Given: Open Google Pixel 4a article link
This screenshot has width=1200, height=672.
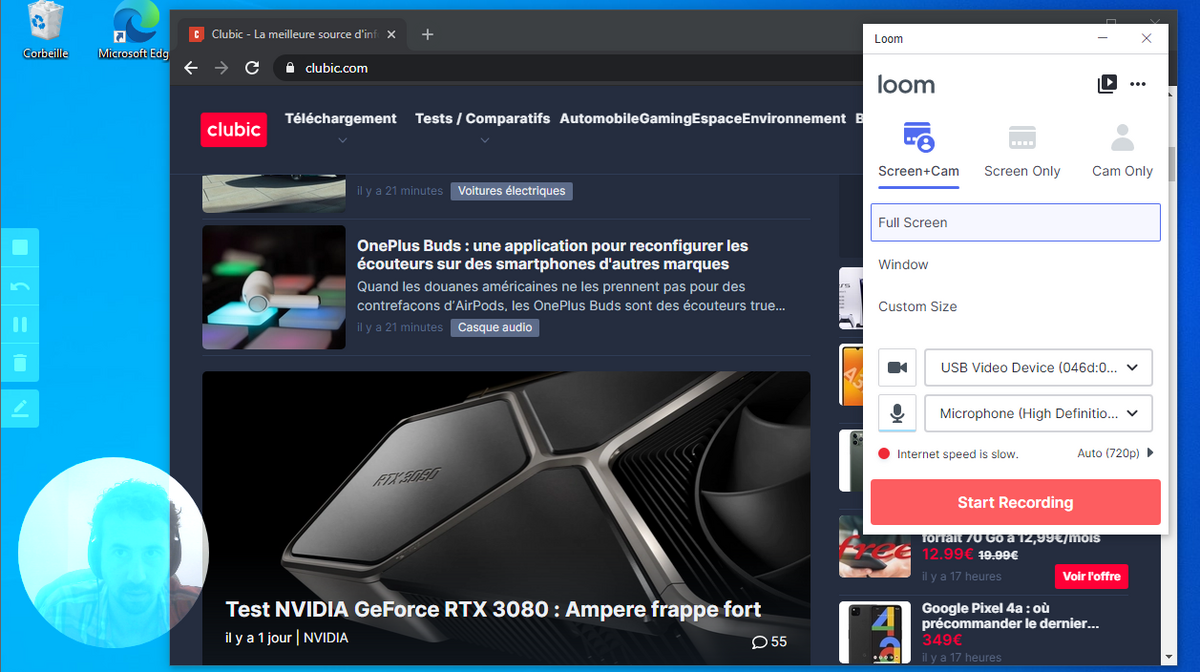Looking at the screenshot, I should coord(1010,615).
